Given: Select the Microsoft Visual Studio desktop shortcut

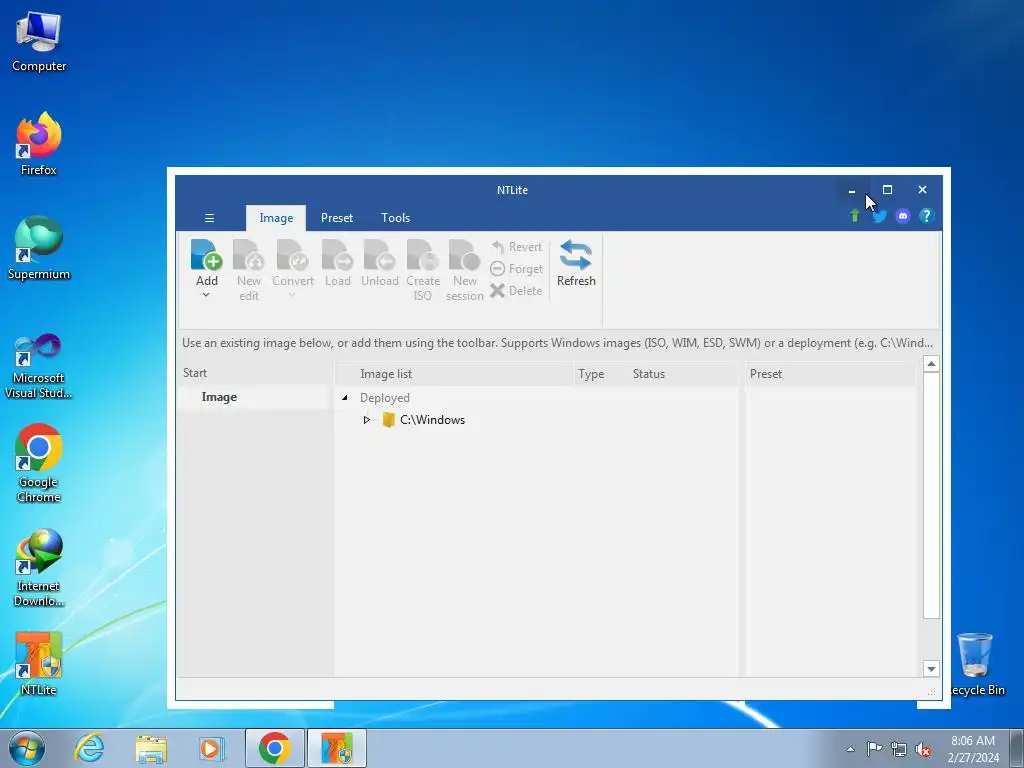Looking at the screenshot, I should (x=39, y=366).
